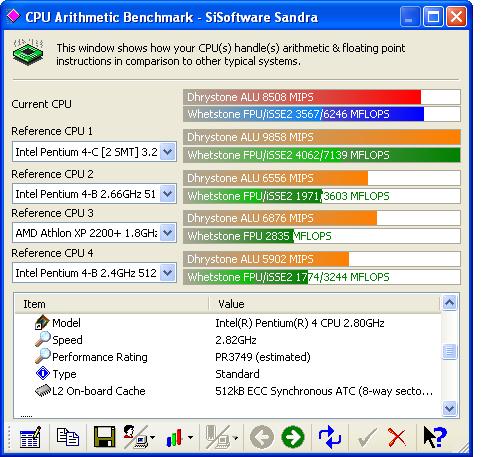Select the Speed row in the list
The width and height of the screenshot is (500, 457).
pyautogui.click(x=228, y=340)
